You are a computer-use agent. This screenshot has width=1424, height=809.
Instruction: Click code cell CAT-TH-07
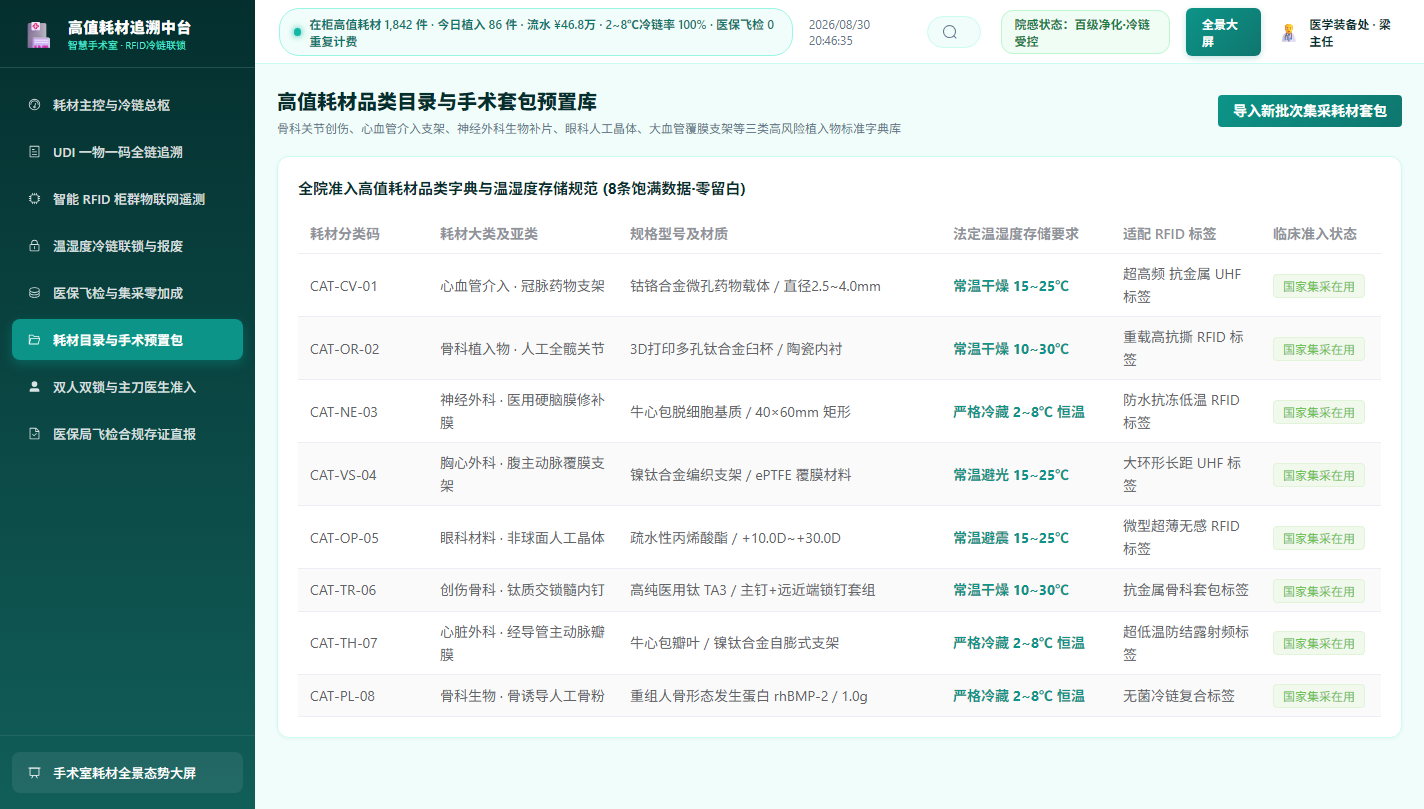click(x=344, y=643)
